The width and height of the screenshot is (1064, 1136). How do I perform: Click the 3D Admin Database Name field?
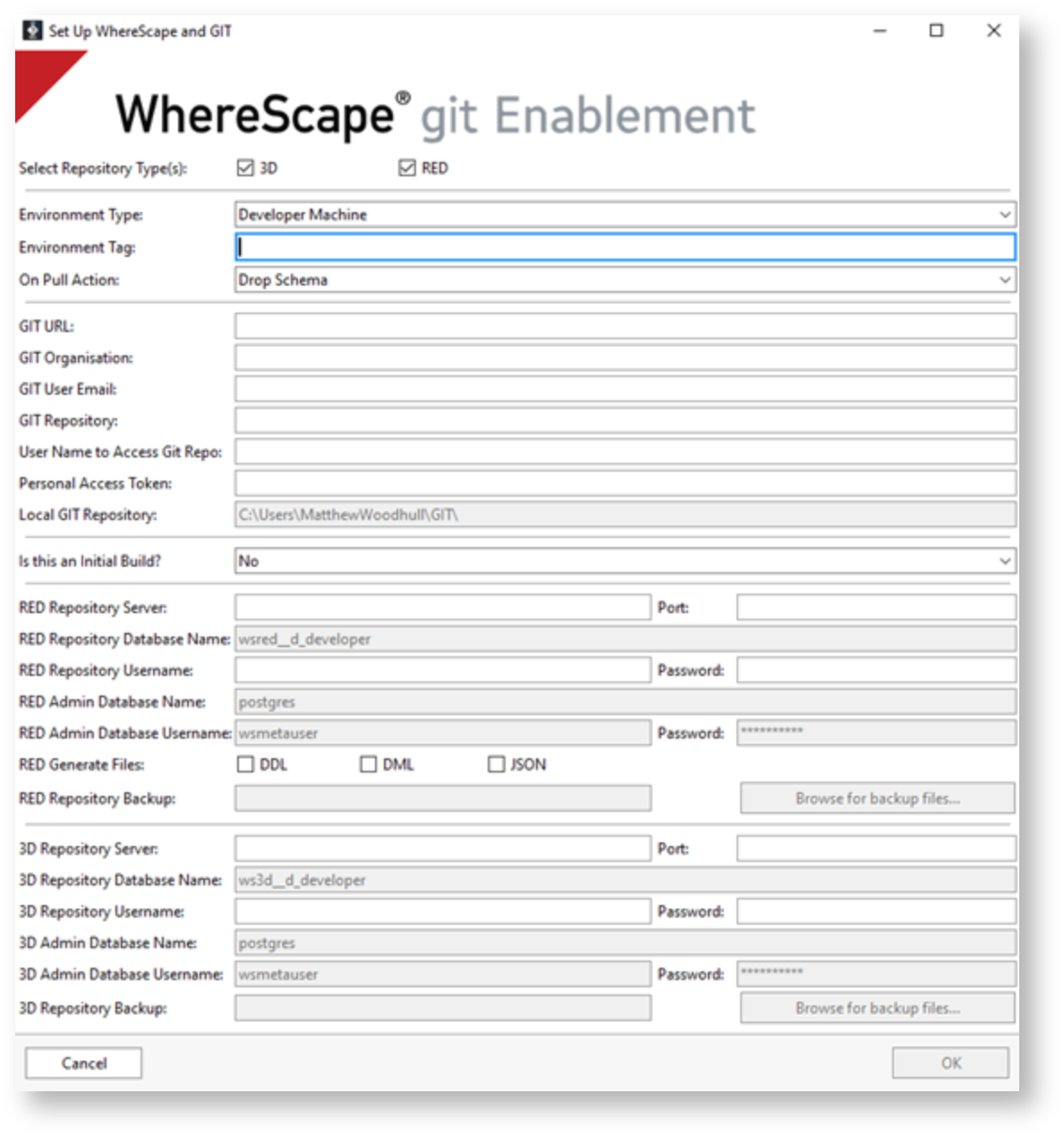point(626,943)
